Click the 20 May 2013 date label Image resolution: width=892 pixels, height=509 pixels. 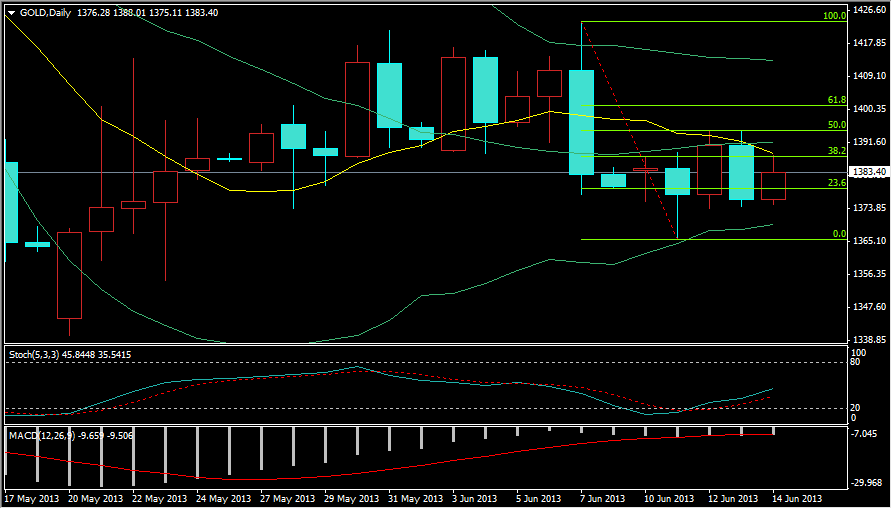pos(97,499)
